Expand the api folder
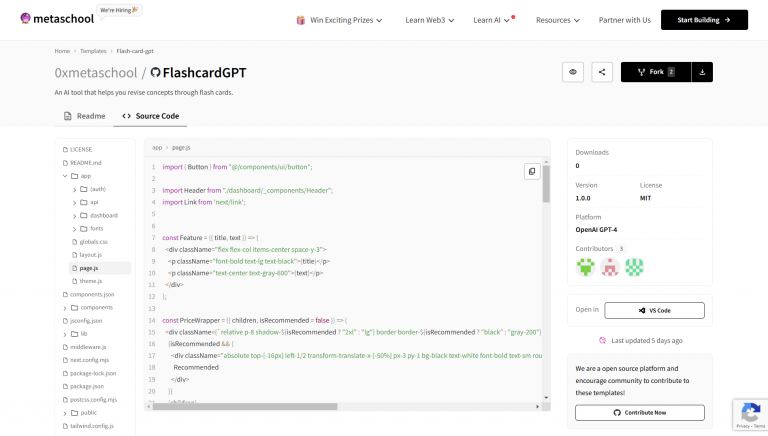 74,202
